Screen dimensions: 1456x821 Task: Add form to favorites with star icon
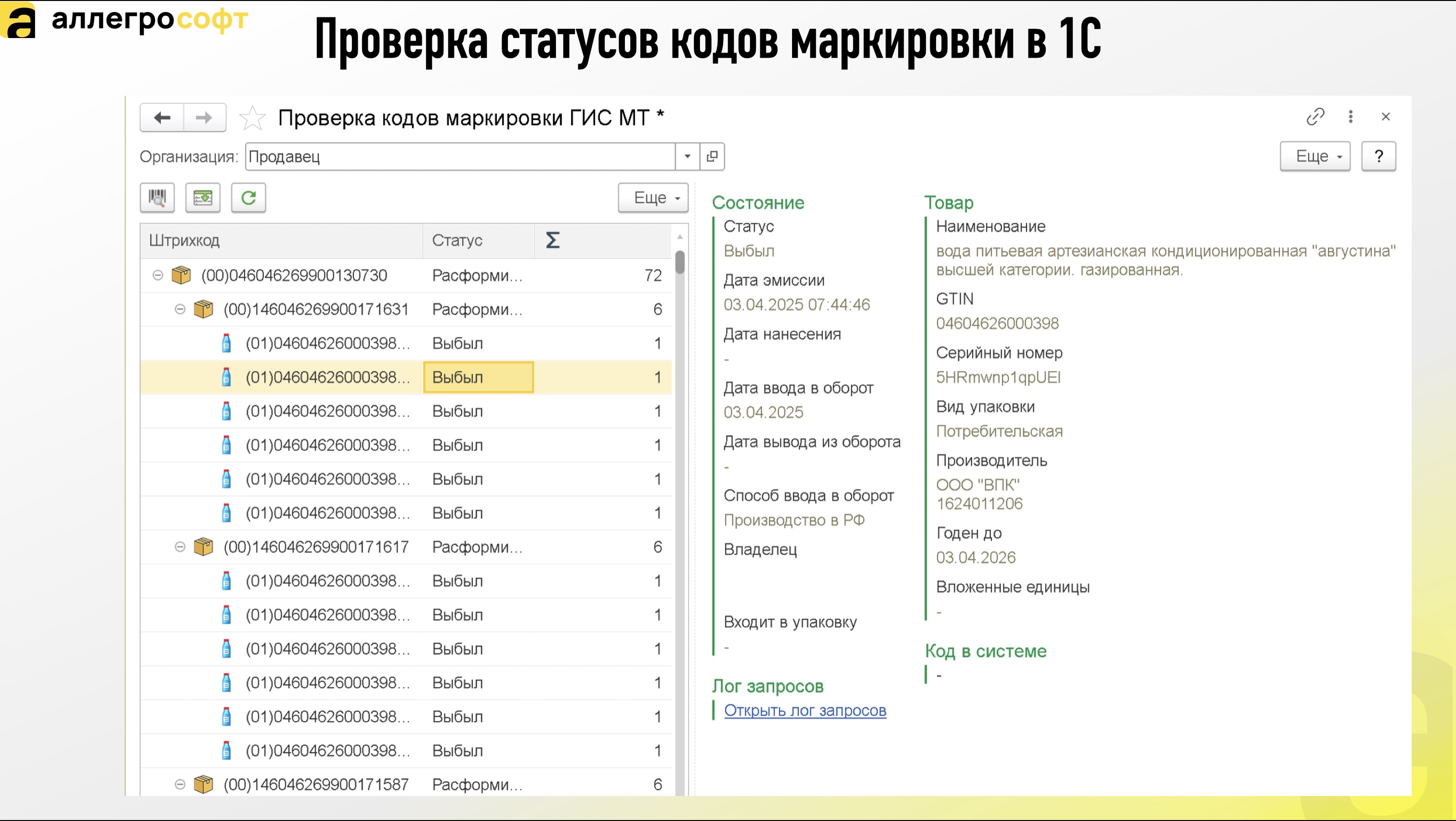pos(252,118)
